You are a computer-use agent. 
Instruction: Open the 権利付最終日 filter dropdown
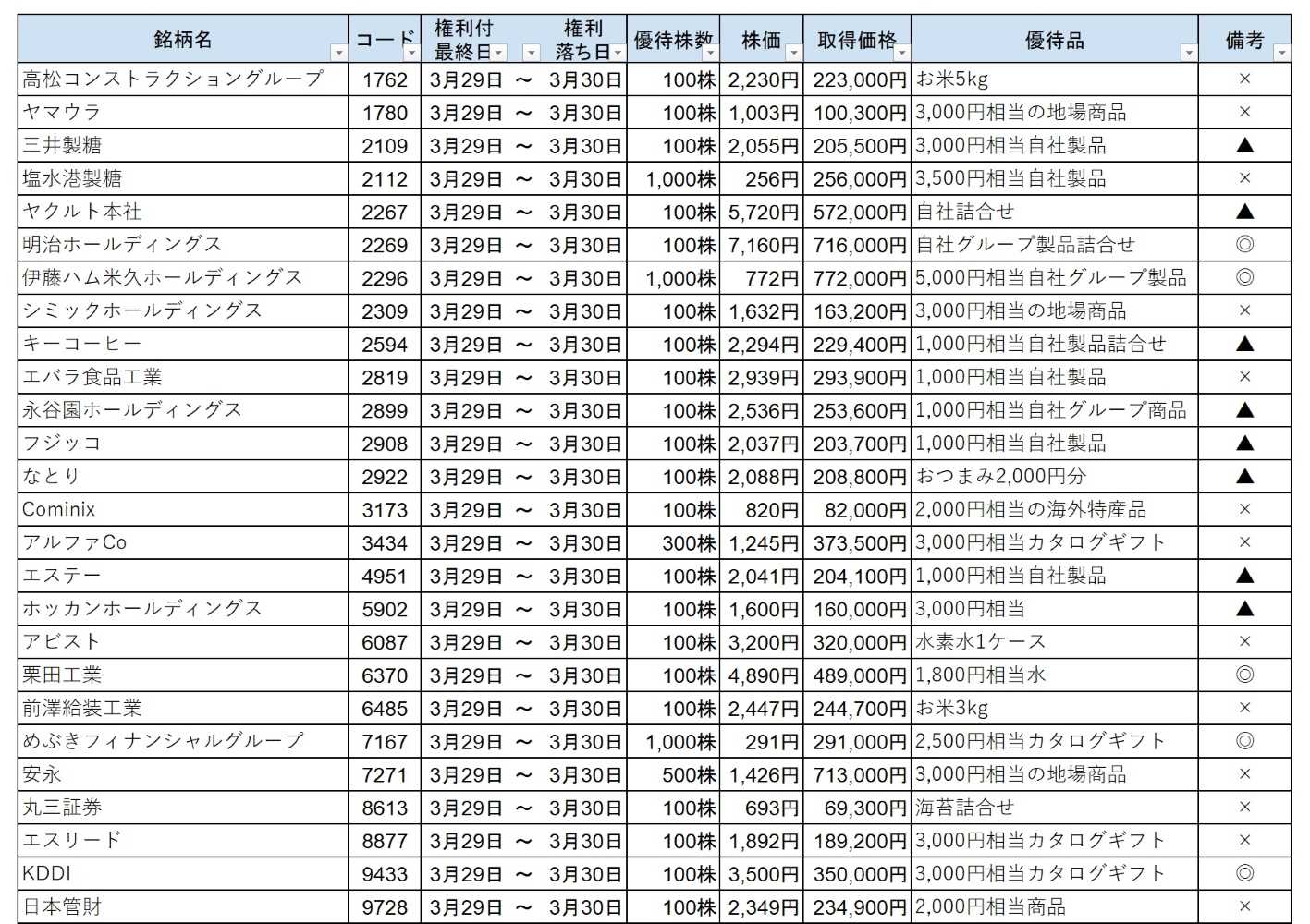tap(499, 53)
